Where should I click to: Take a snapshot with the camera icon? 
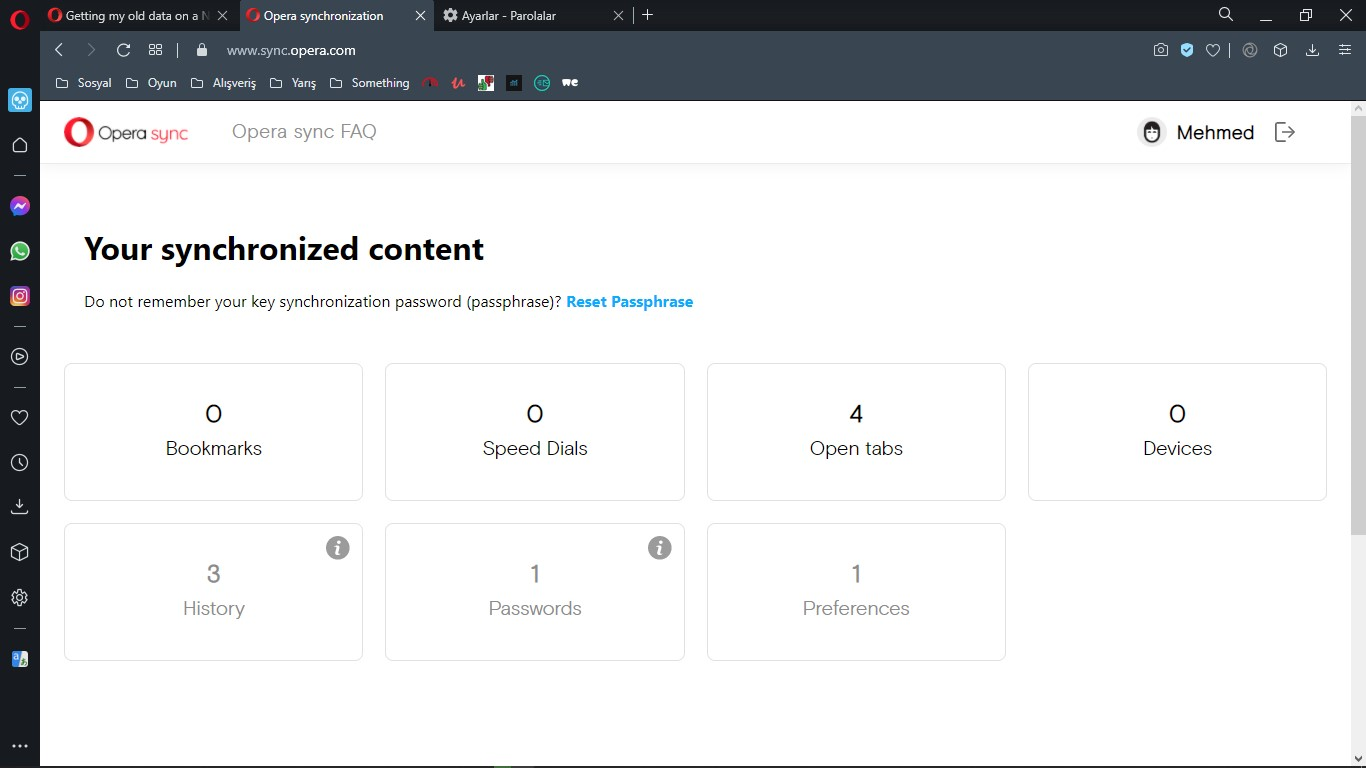[1160, 50]
